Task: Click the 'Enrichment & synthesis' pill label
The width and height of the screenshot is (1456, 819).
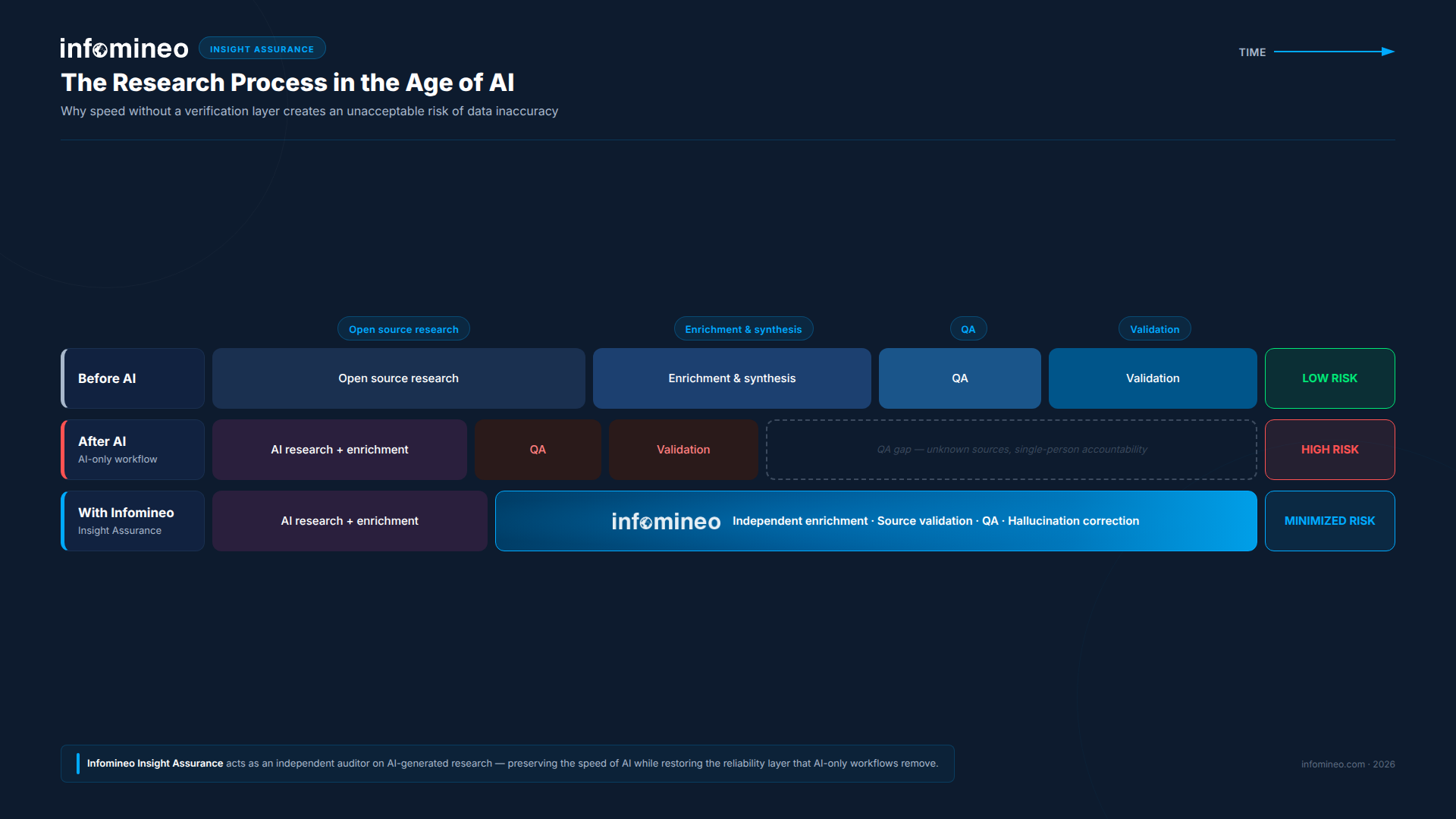Action: point(743,329)
